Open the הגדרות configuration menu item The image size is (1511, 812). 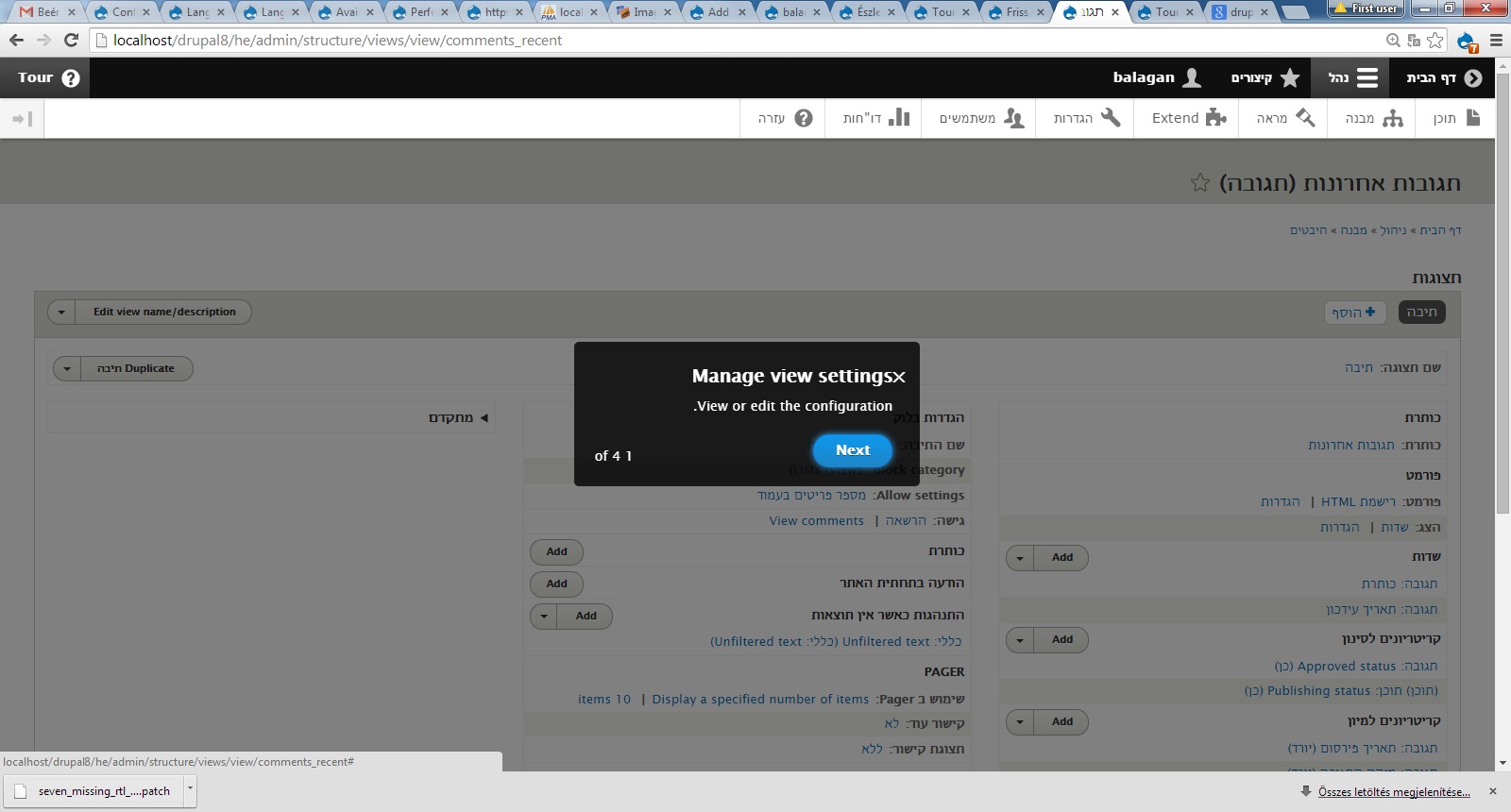point(1087,118)
